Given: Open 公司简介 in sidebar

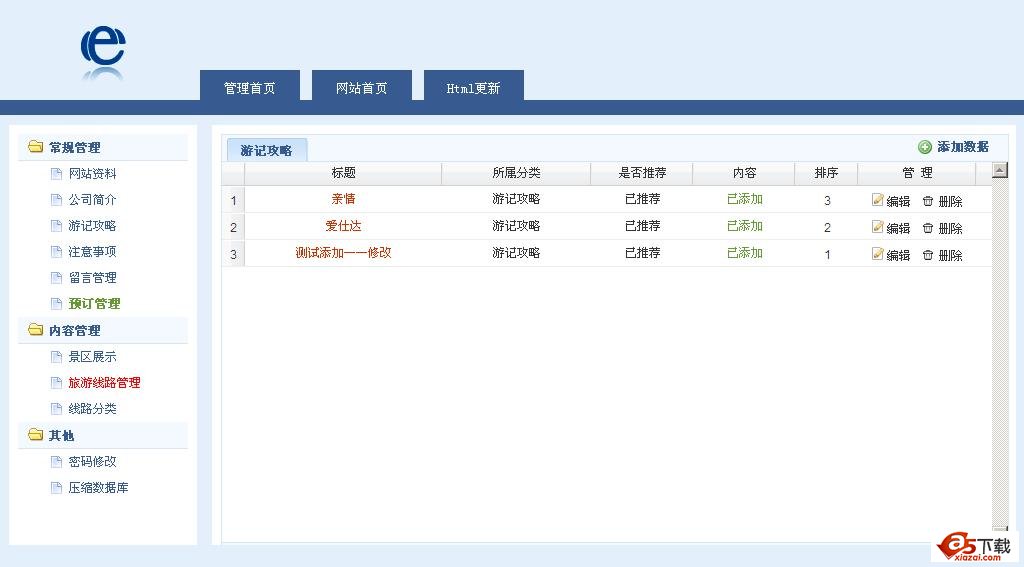Looking at the screenshot, I should [92, 200].
